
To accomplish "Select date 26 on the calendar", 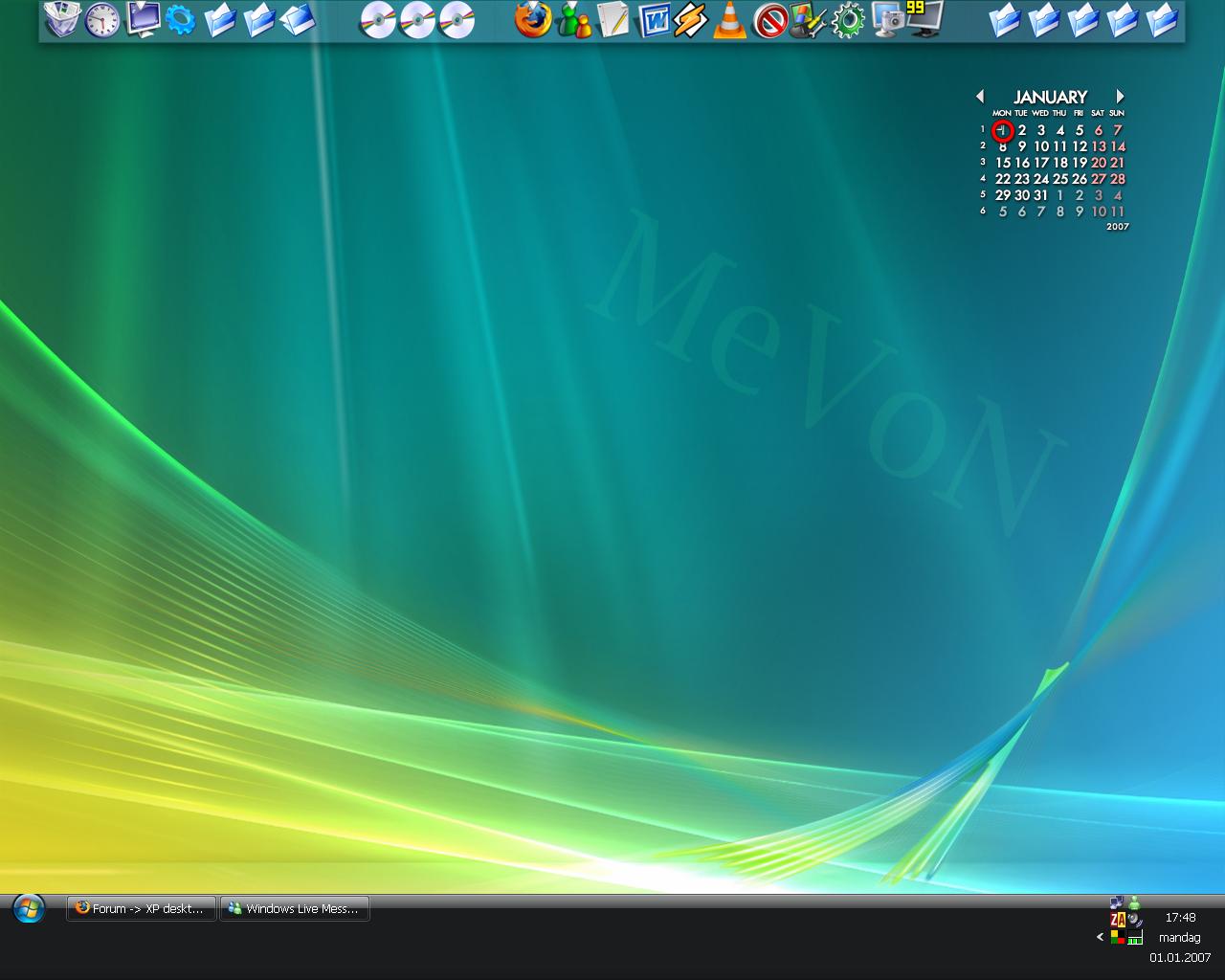I will pos(1080,179).
